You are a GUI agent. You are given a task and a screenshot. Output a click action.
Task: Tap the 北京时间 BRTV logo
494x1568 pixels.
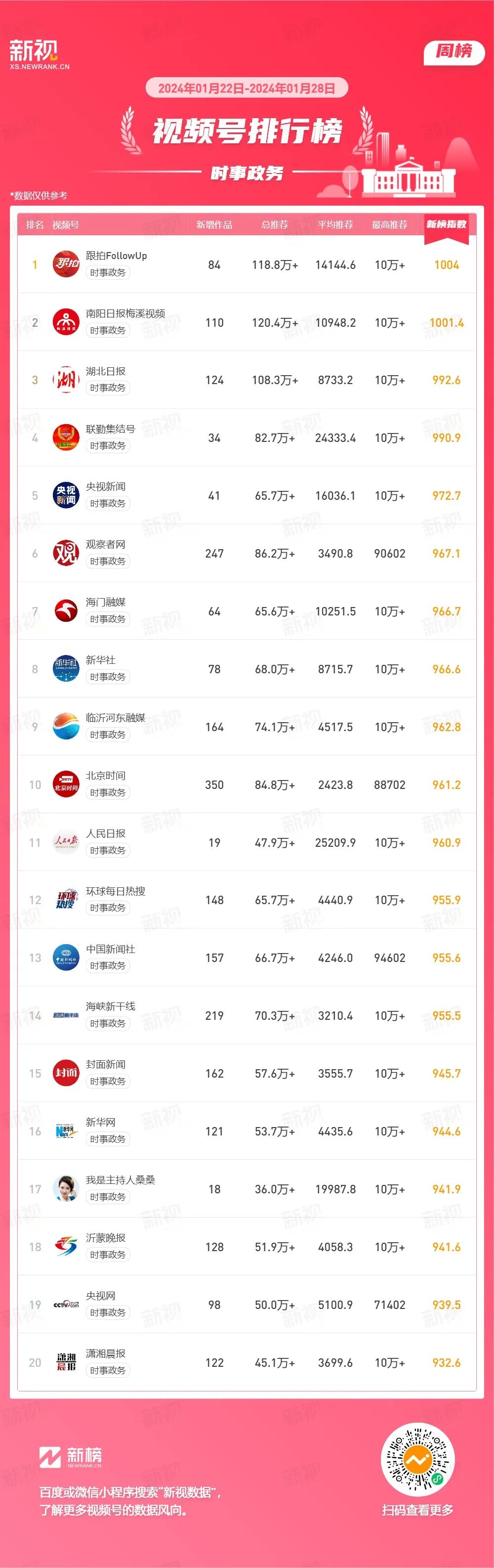[x=66, y=784]
